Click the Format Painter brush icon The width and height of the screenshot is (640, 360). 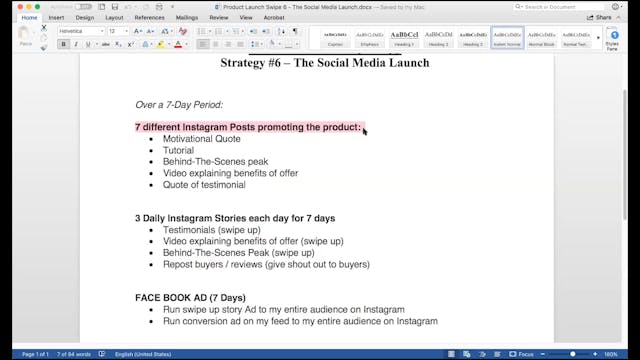pos(44,48)
